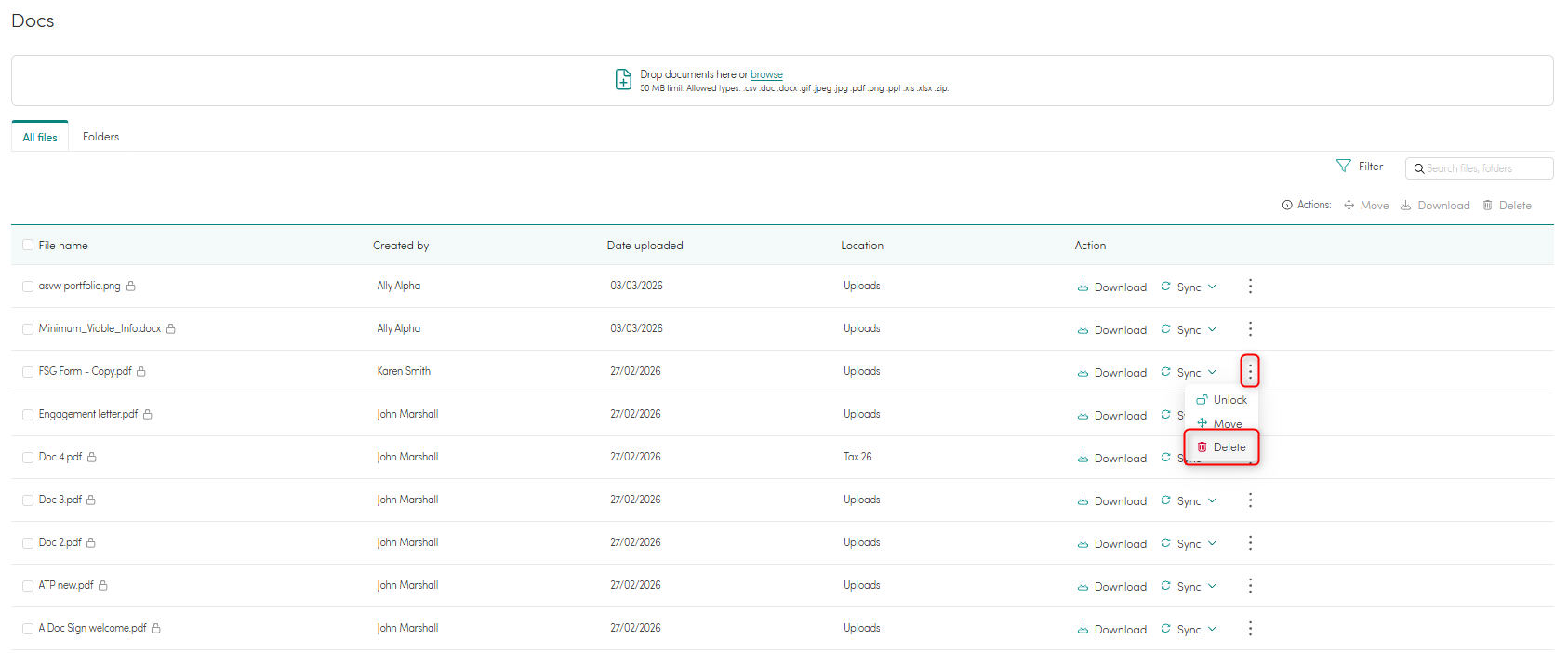
Task: Click the Delete trash icon in Actions bar
Action: coord(1488,206)
